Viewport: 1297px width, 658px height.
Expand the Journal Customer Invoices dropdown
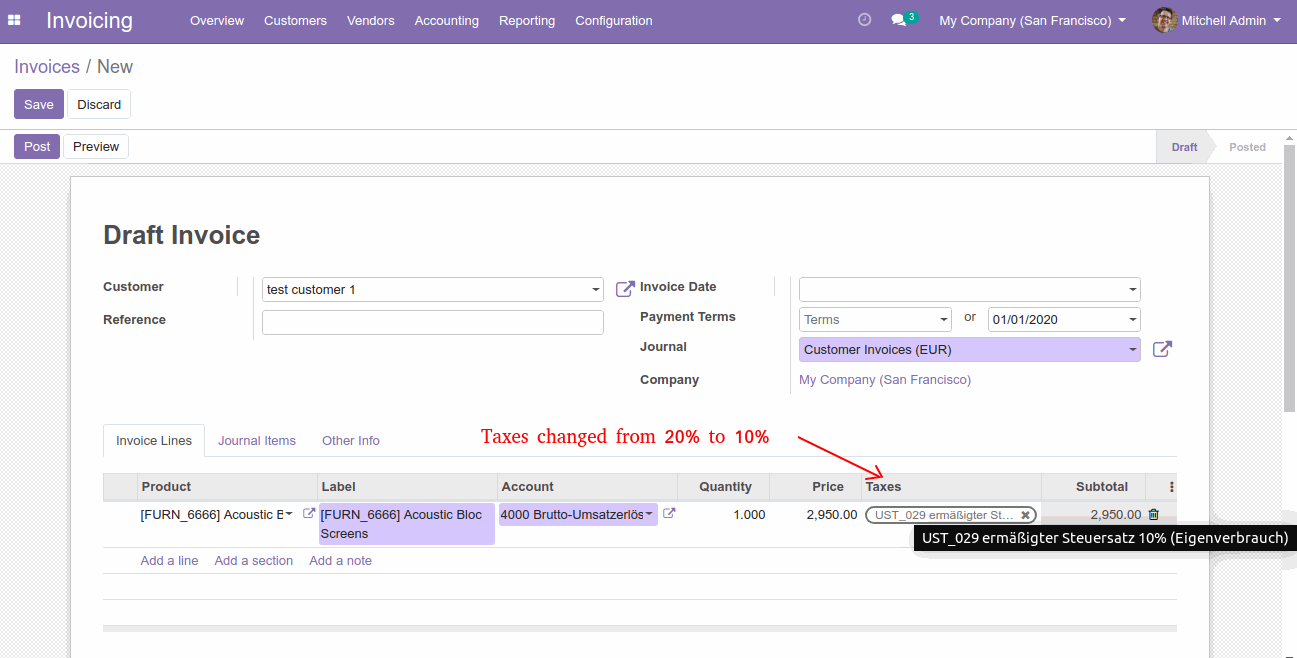click(1133, 350)
